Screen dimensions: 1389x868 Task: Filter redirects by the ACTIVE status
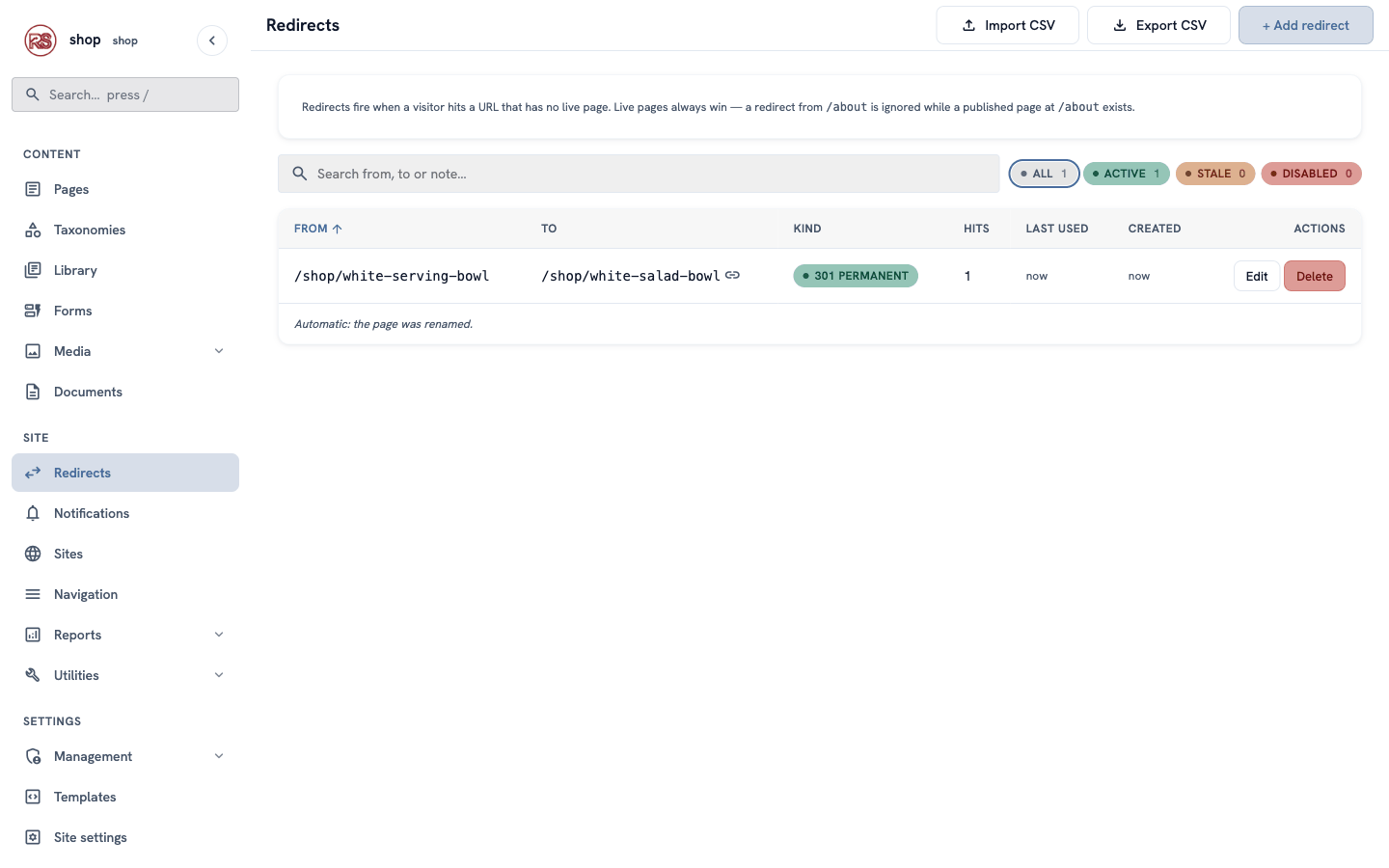click(1126, 174)
